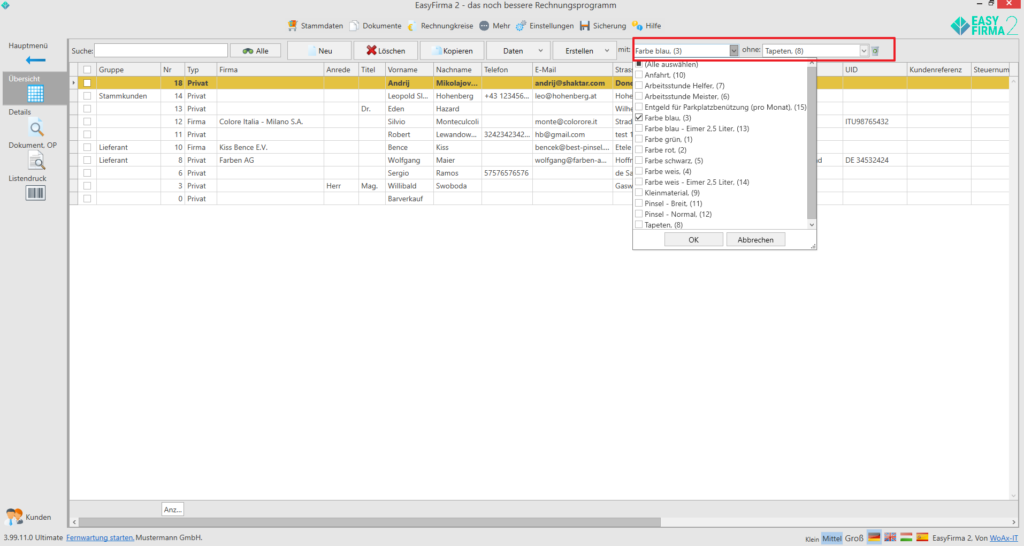Click Fernwartung starten link
This screenshot has height=546, width=1024.
tap(100, 538)
